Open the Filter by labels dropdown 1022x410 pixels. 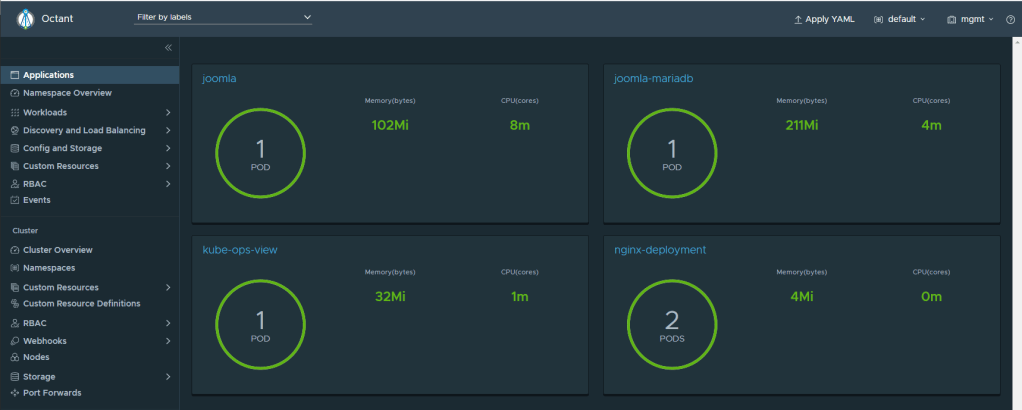pyautogui.click(x=223, y=18)
